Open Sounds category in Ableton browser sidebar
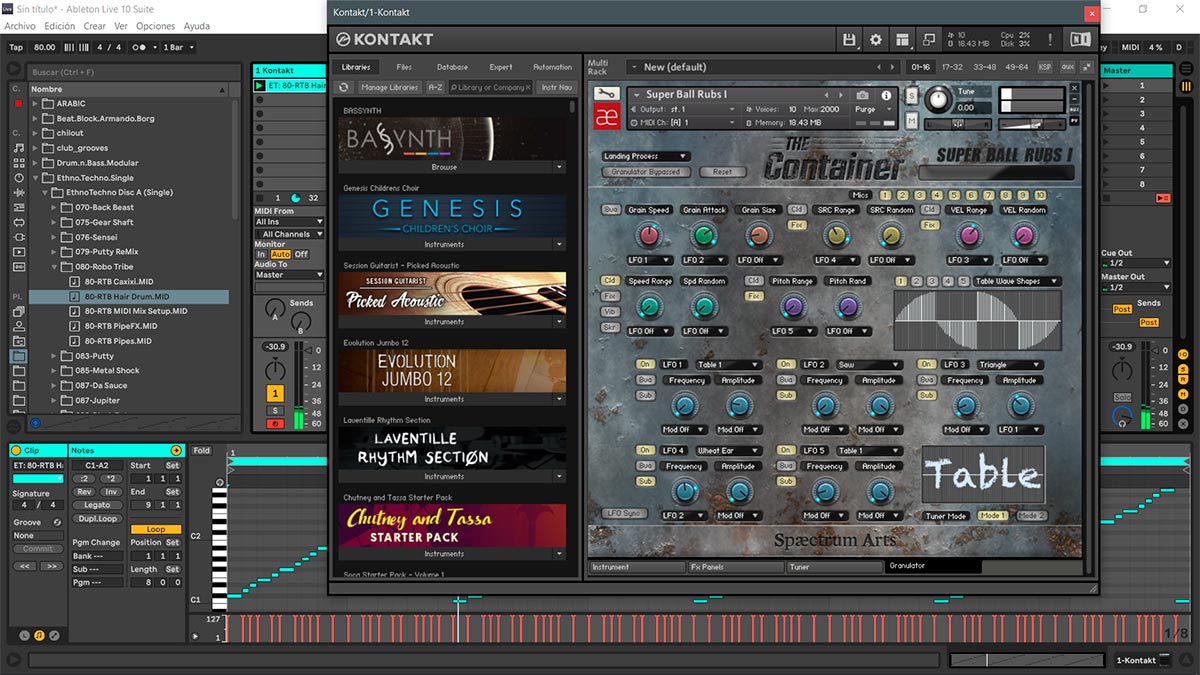 (18, 148)
